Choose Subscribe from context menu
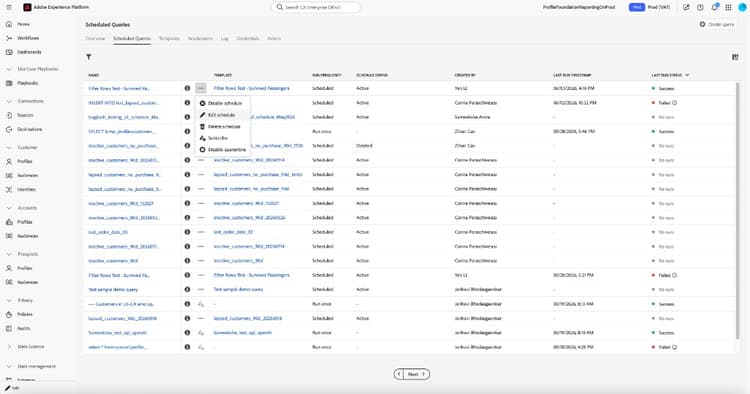This screenshot has height=394, width=750. [x=221, y=138]
